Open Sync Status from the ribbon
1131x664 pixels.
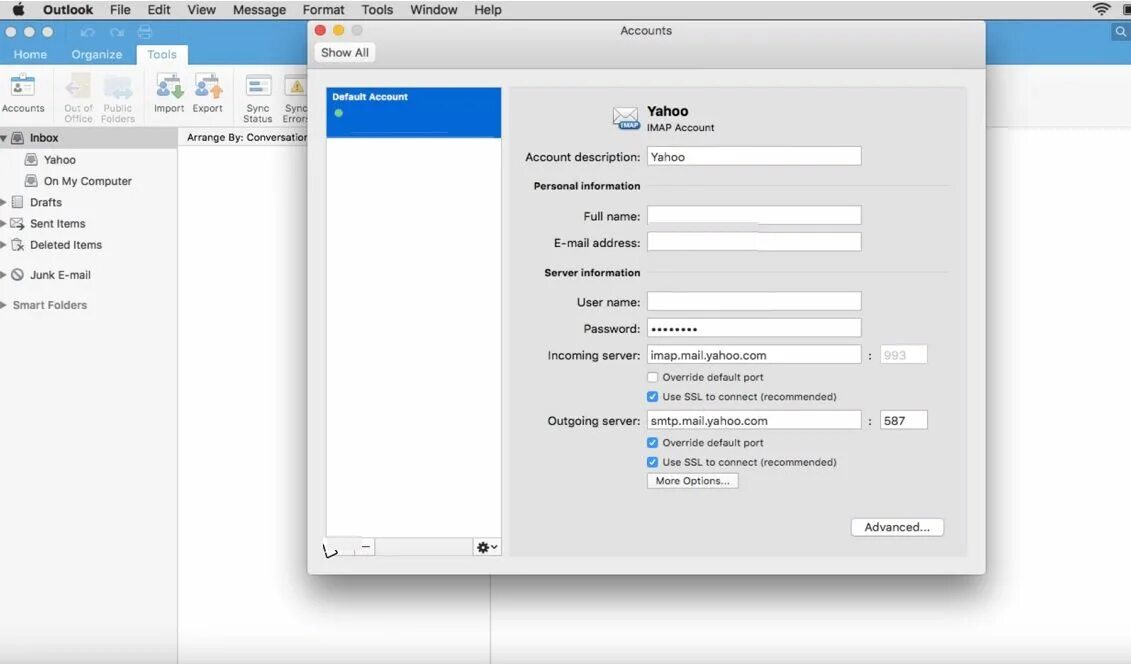pos(258,98)
